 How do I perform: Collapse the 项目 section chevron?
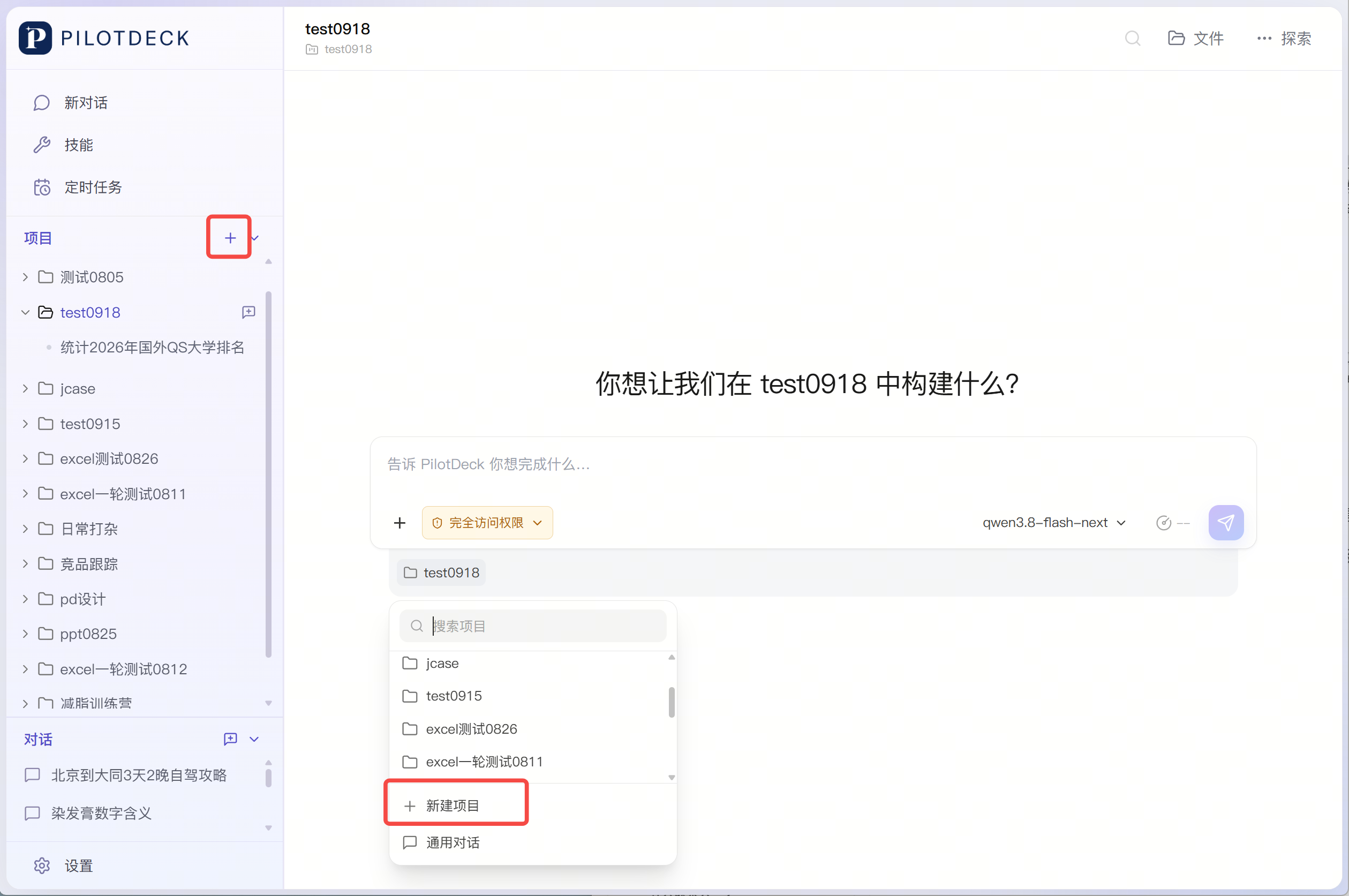tap(255, 238)
